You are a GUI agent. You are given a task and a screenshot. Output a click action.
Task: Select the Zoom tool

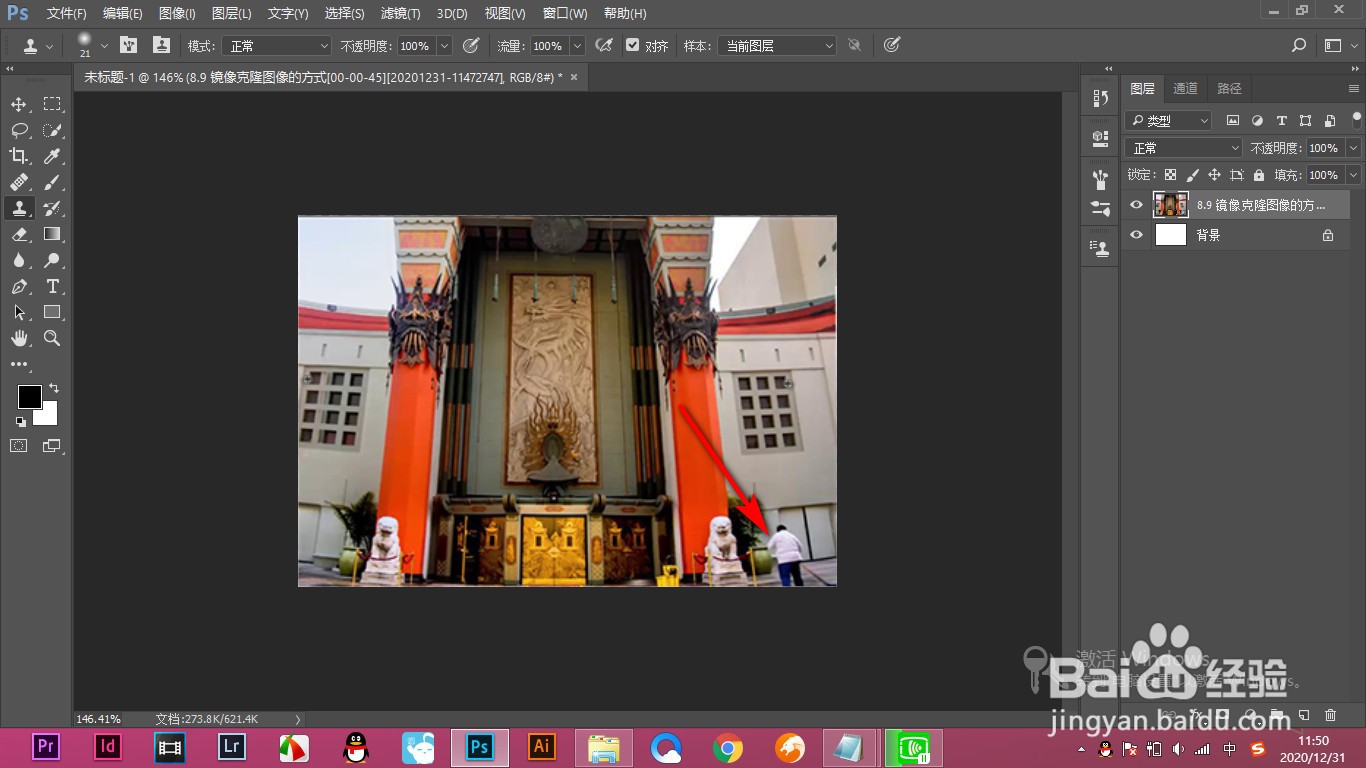pyautogui.click(x=52, y=338)
